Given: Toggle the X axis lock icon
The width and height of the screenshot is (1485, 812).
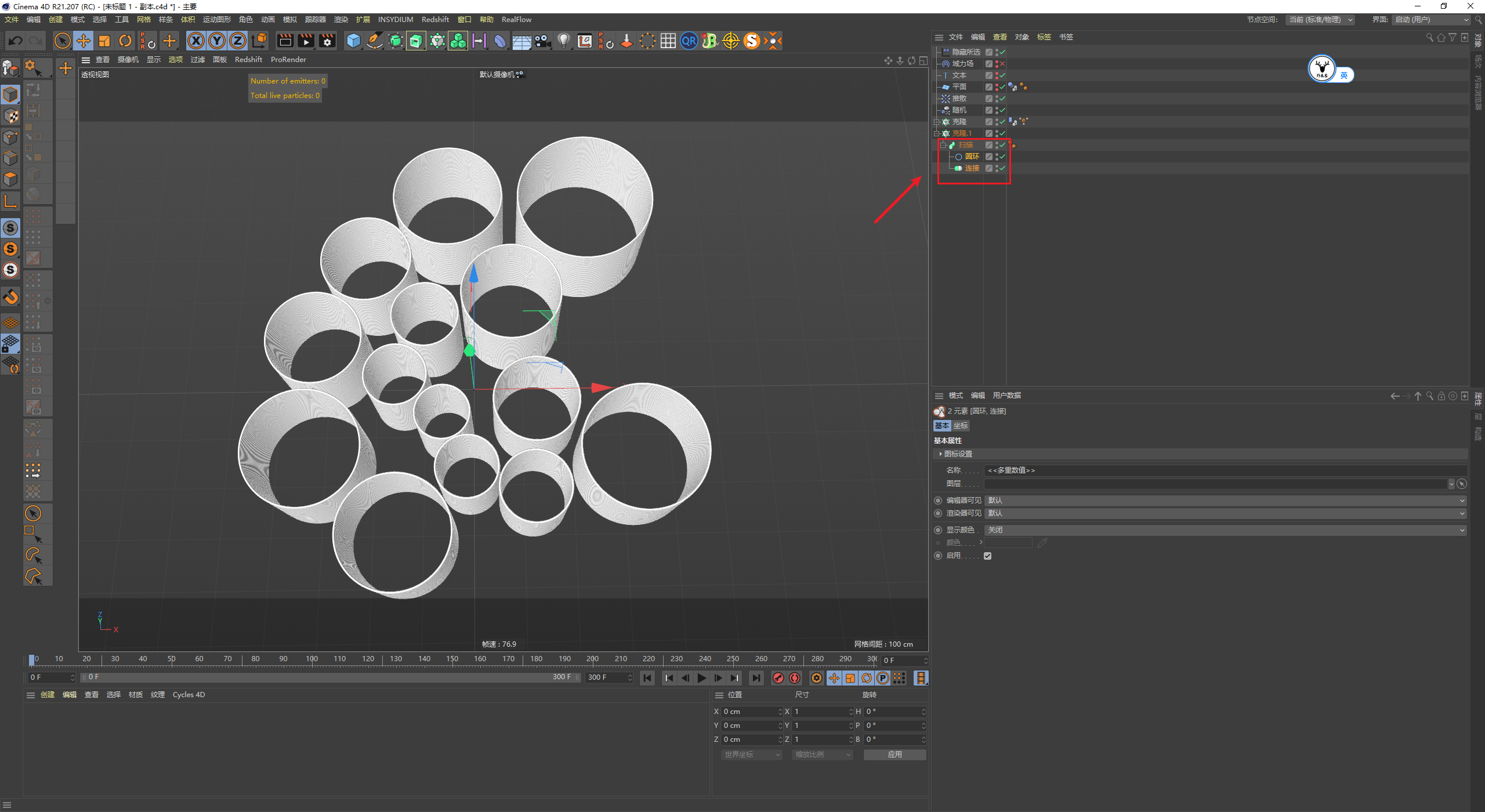Looking at the screenshot, I should [x=196, y=41].
